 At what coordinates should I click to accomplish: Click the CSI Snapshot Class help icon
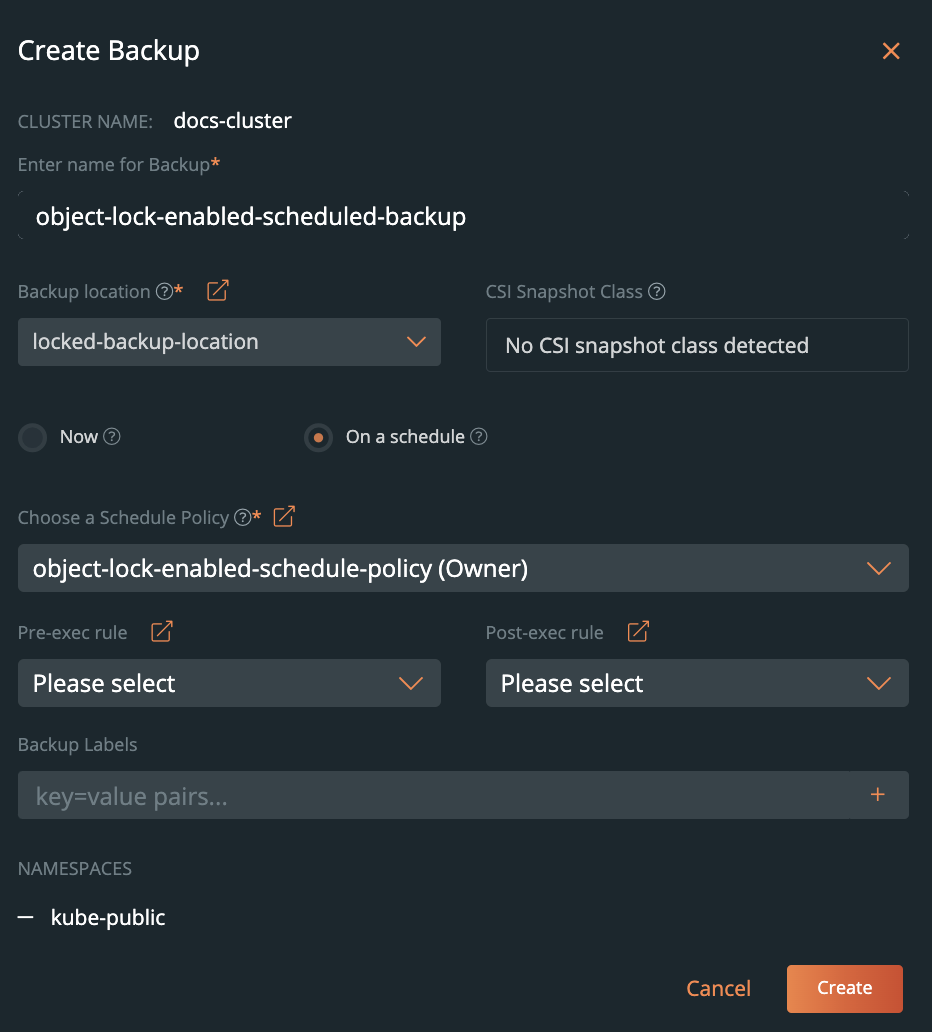tap(657, 292)
